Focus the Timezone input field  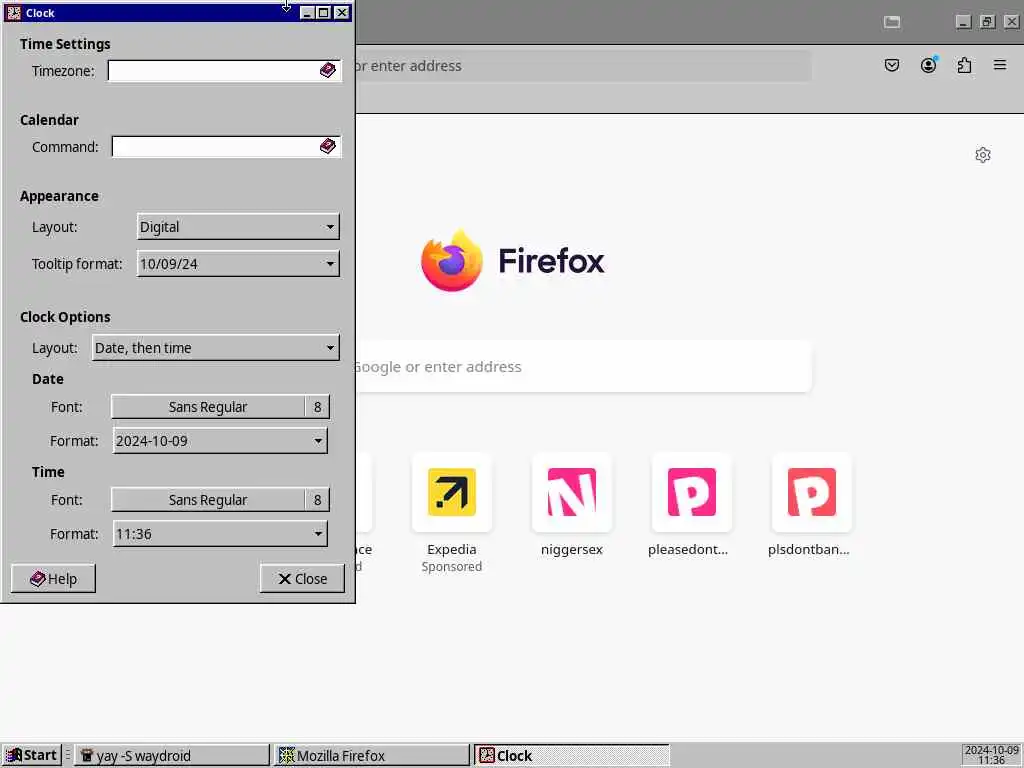224,71
